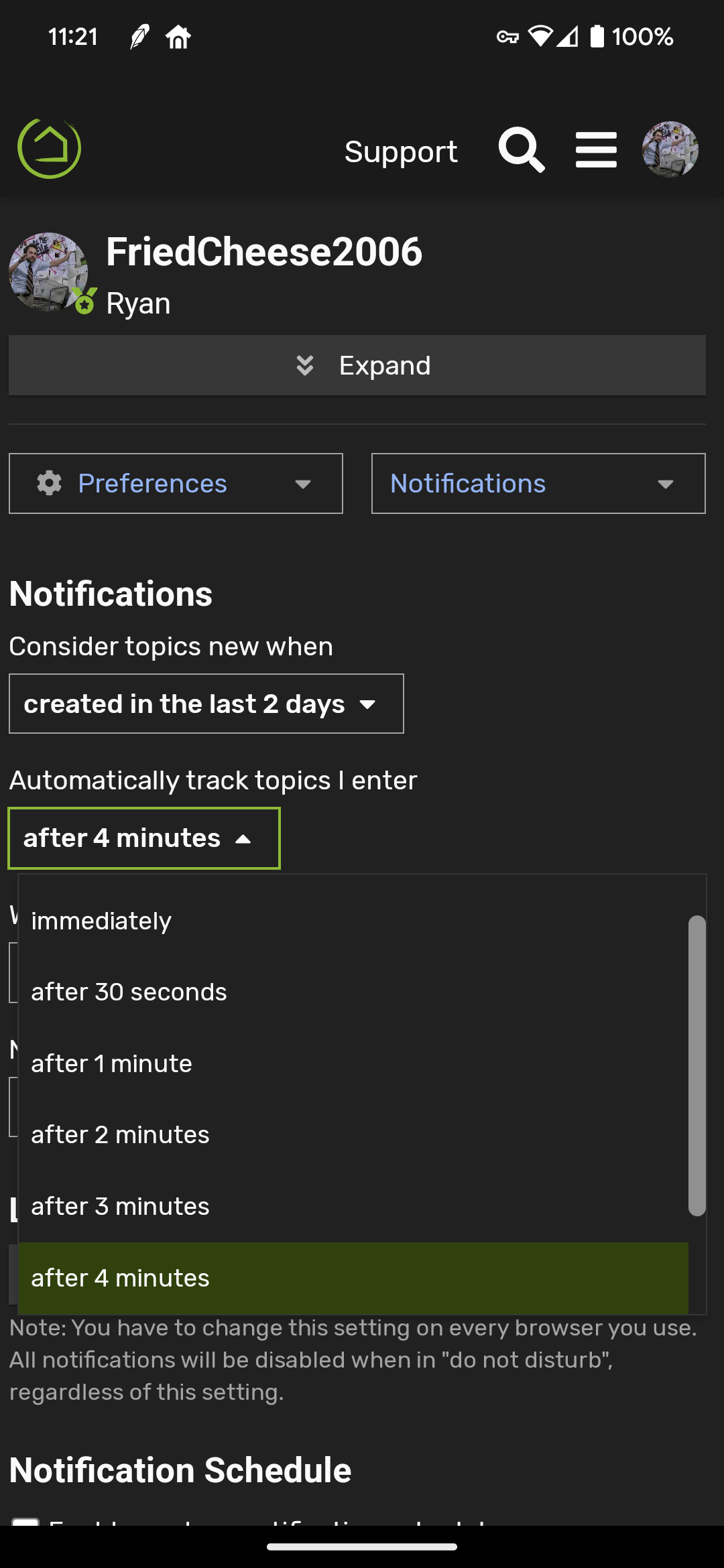Open the Preferences dropdown menu
Image resolution: width=724 pixels, height=1568 pixels.
click(174, 483)
